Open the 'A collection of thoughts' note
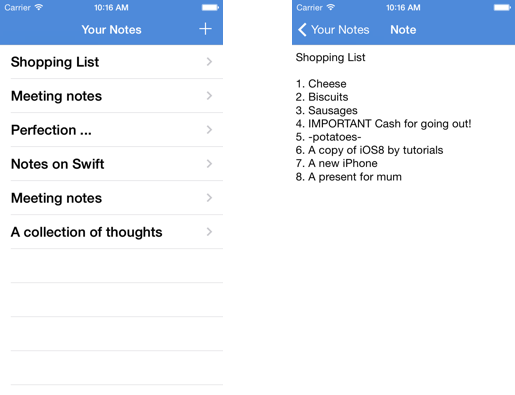The image size is (515, 395). point(111,232)
